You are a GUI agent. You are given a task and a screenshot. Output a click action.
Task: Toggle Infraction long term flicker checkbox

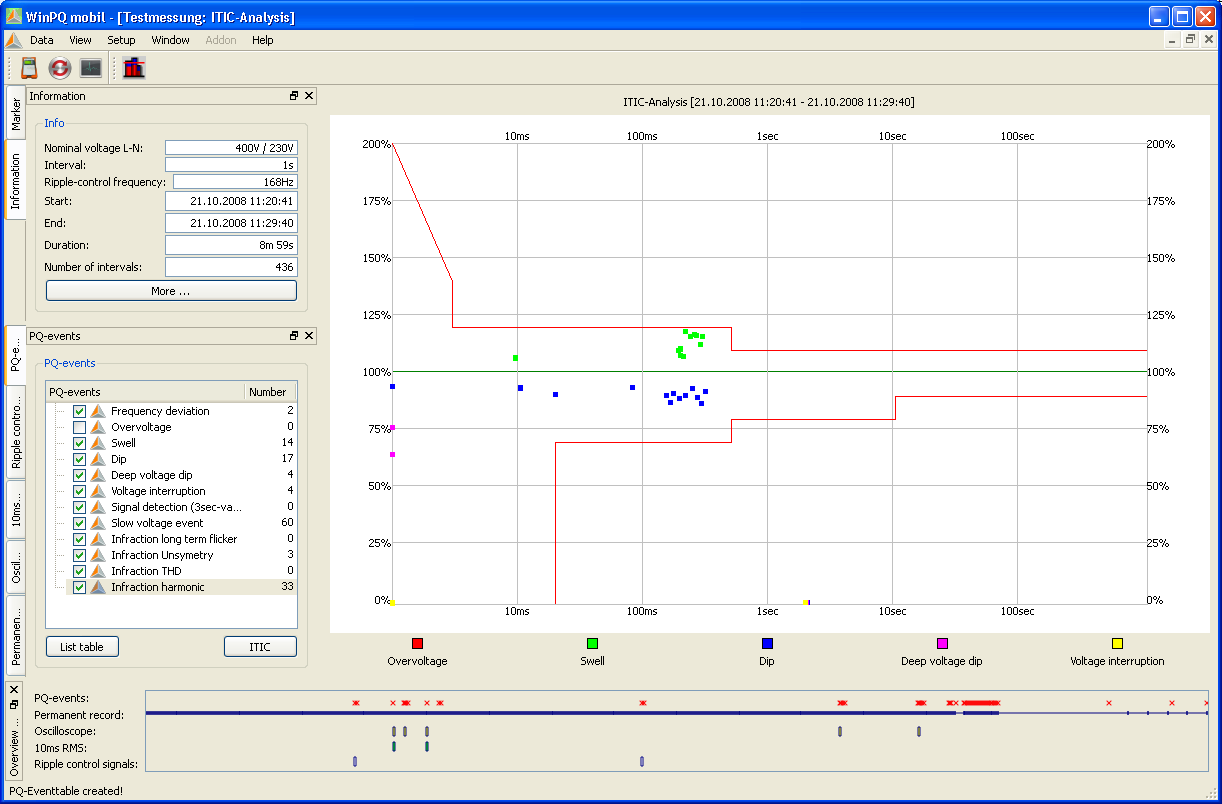(79, 539)
